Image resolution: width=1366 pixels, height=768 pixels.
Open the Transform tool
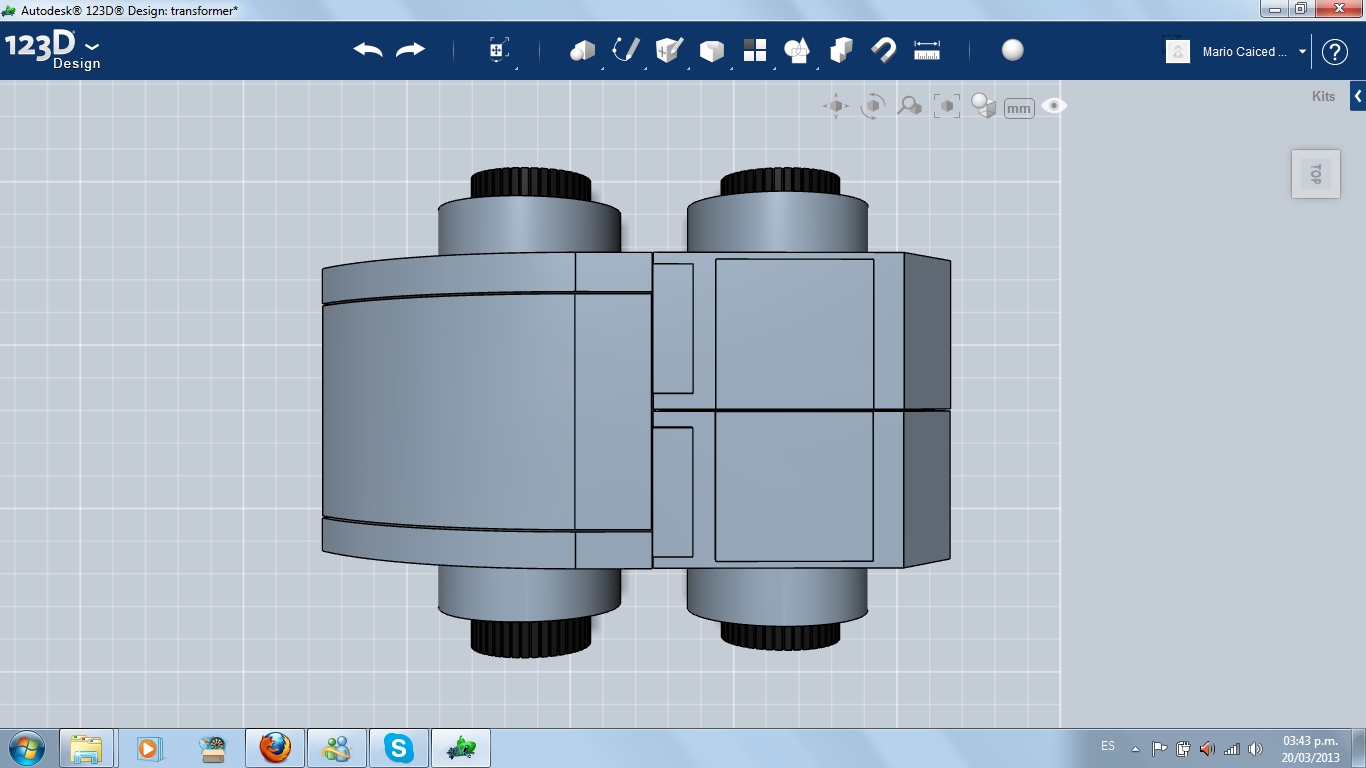(498, 50)
